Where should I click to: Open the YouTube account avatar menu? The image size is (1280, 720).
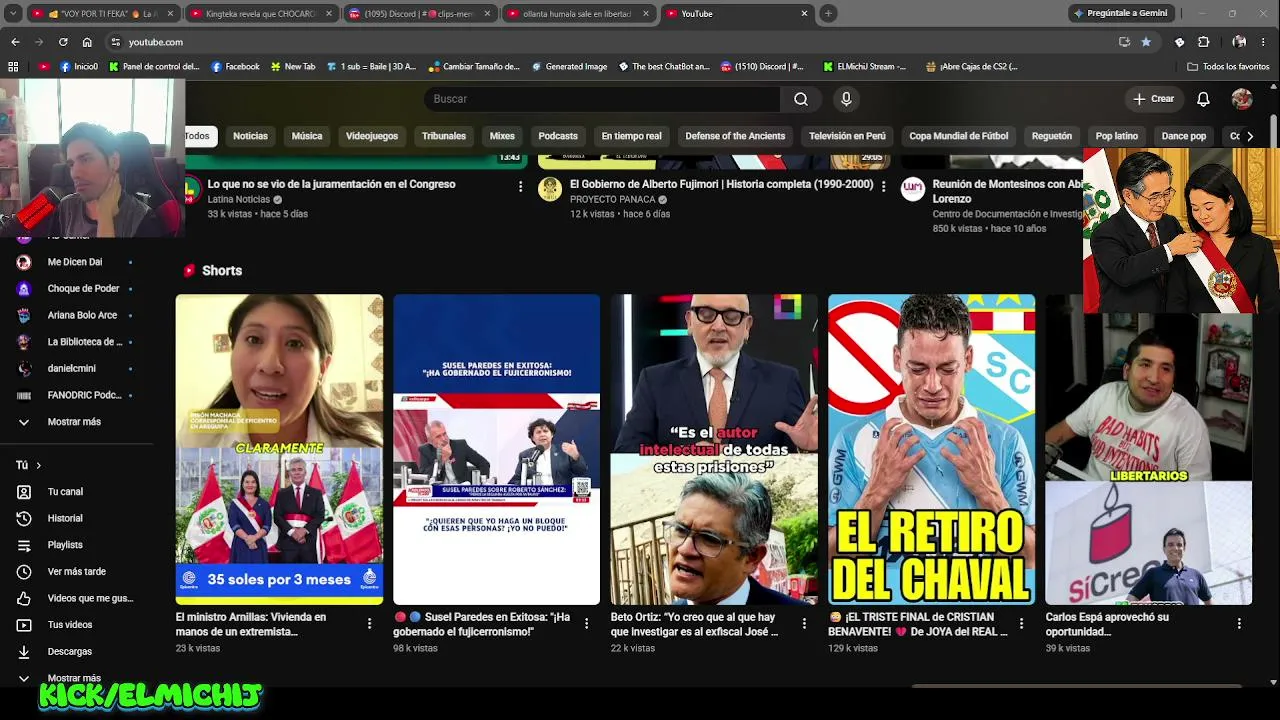[1242, 99]
